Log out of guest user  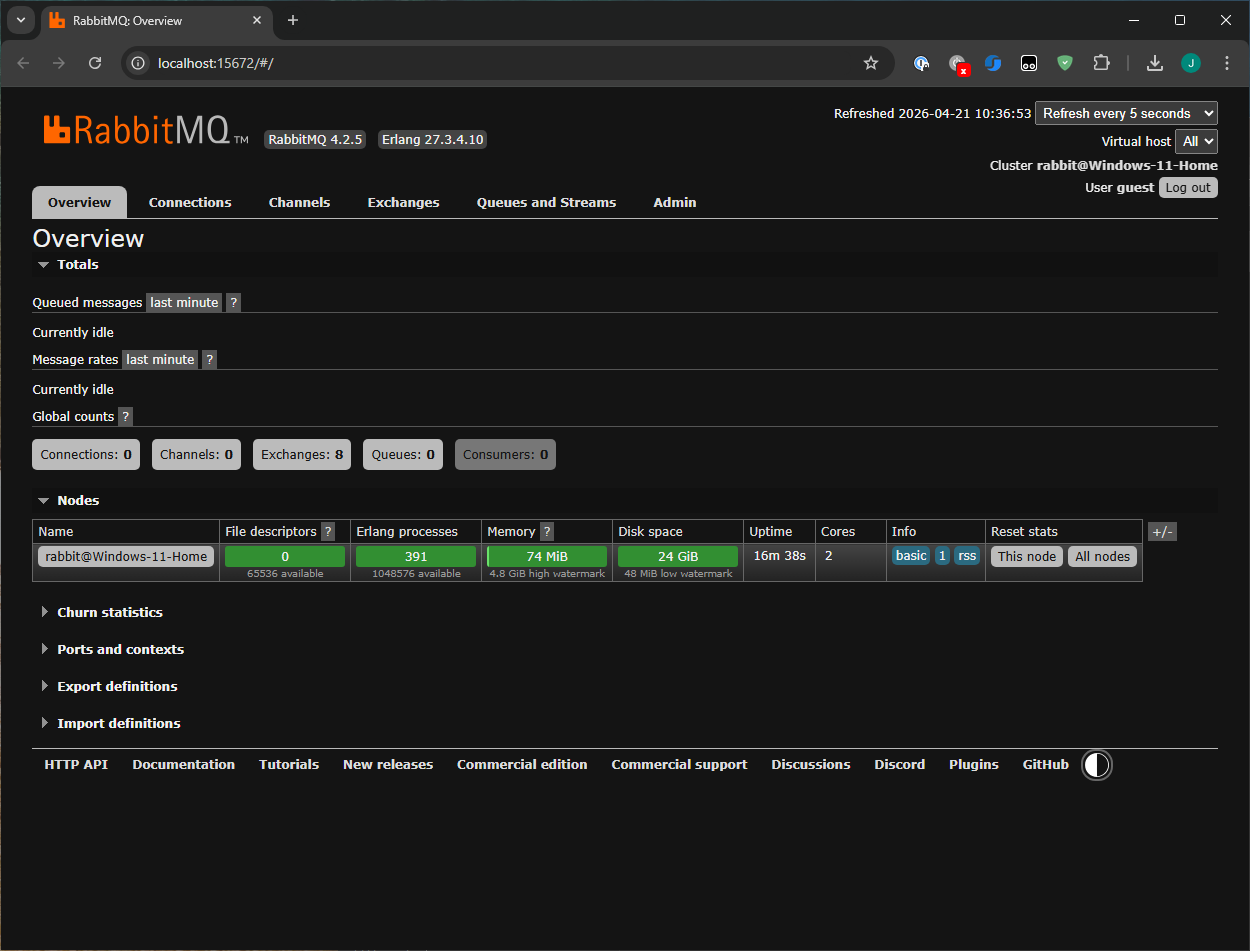click(1188, 187)
